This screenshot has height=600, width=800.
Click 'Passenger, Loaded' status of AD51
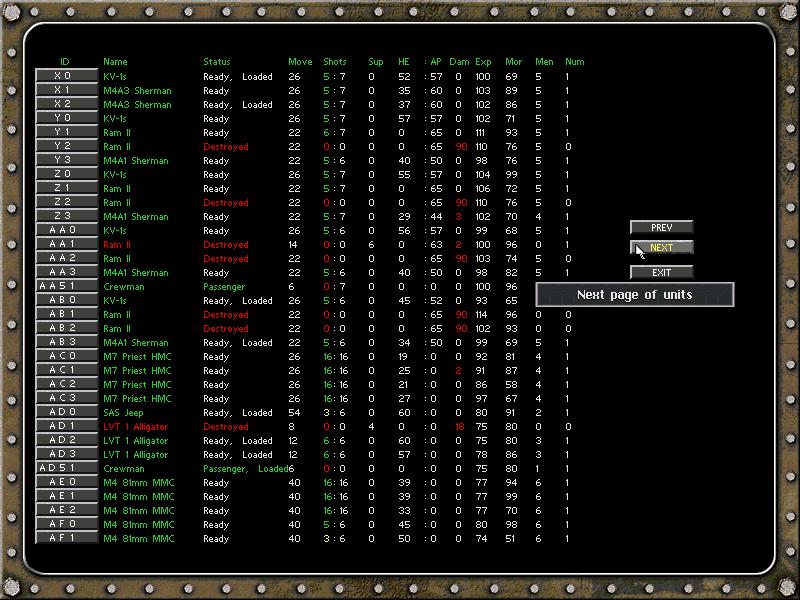pyautogui.click(x=245, y=468)
